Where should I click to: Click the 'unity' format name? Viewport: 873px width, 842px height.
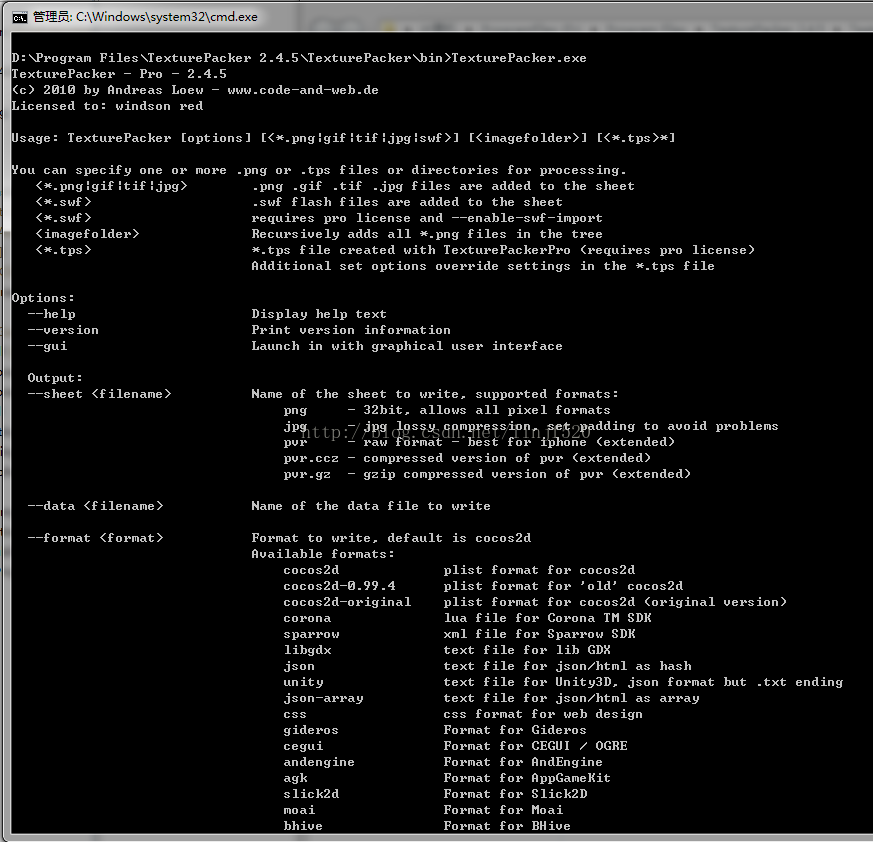pyautogui.click(x=303, y=683)
